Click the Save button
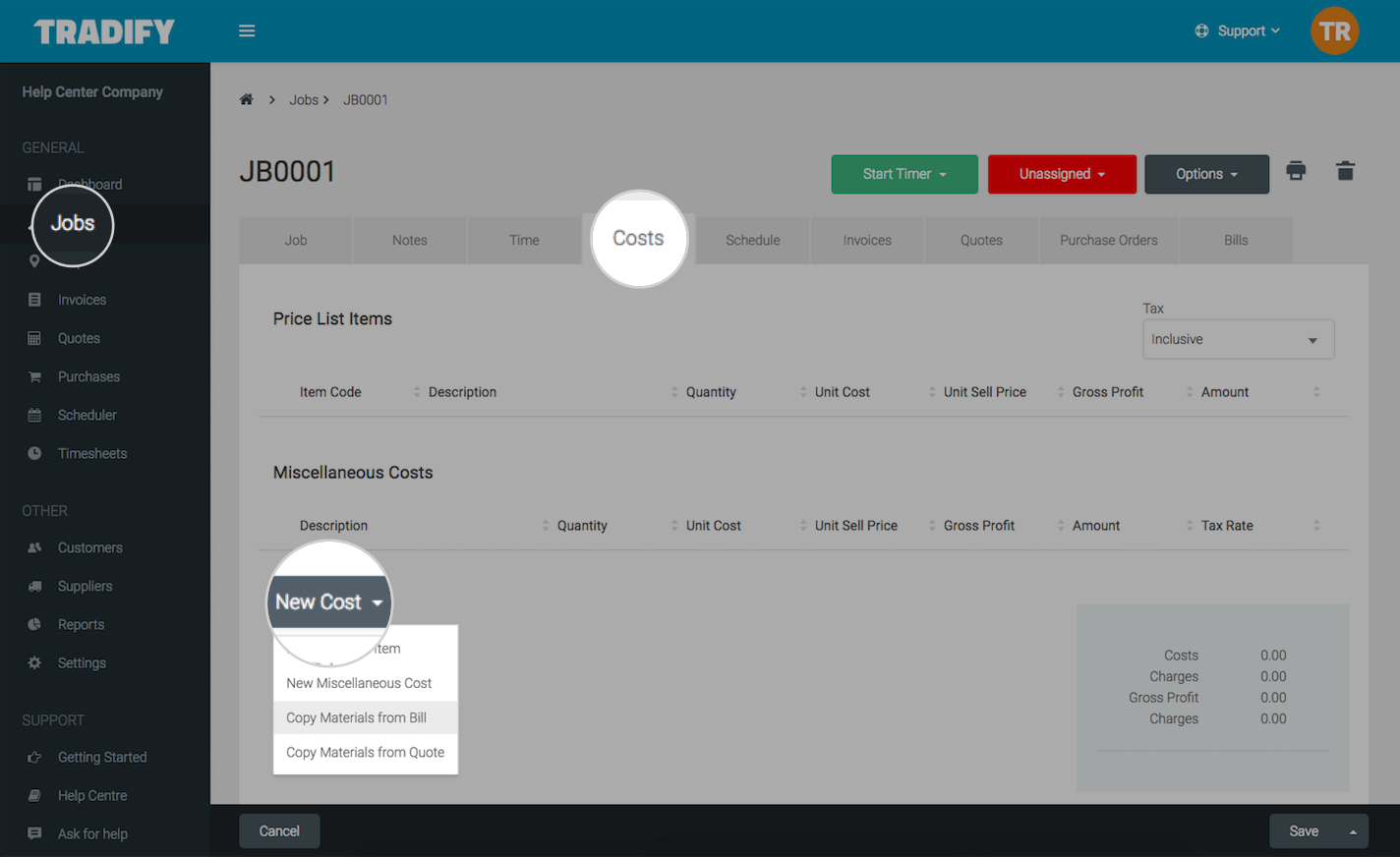This screenshot has height=857, width=1400. [1304, 831]
